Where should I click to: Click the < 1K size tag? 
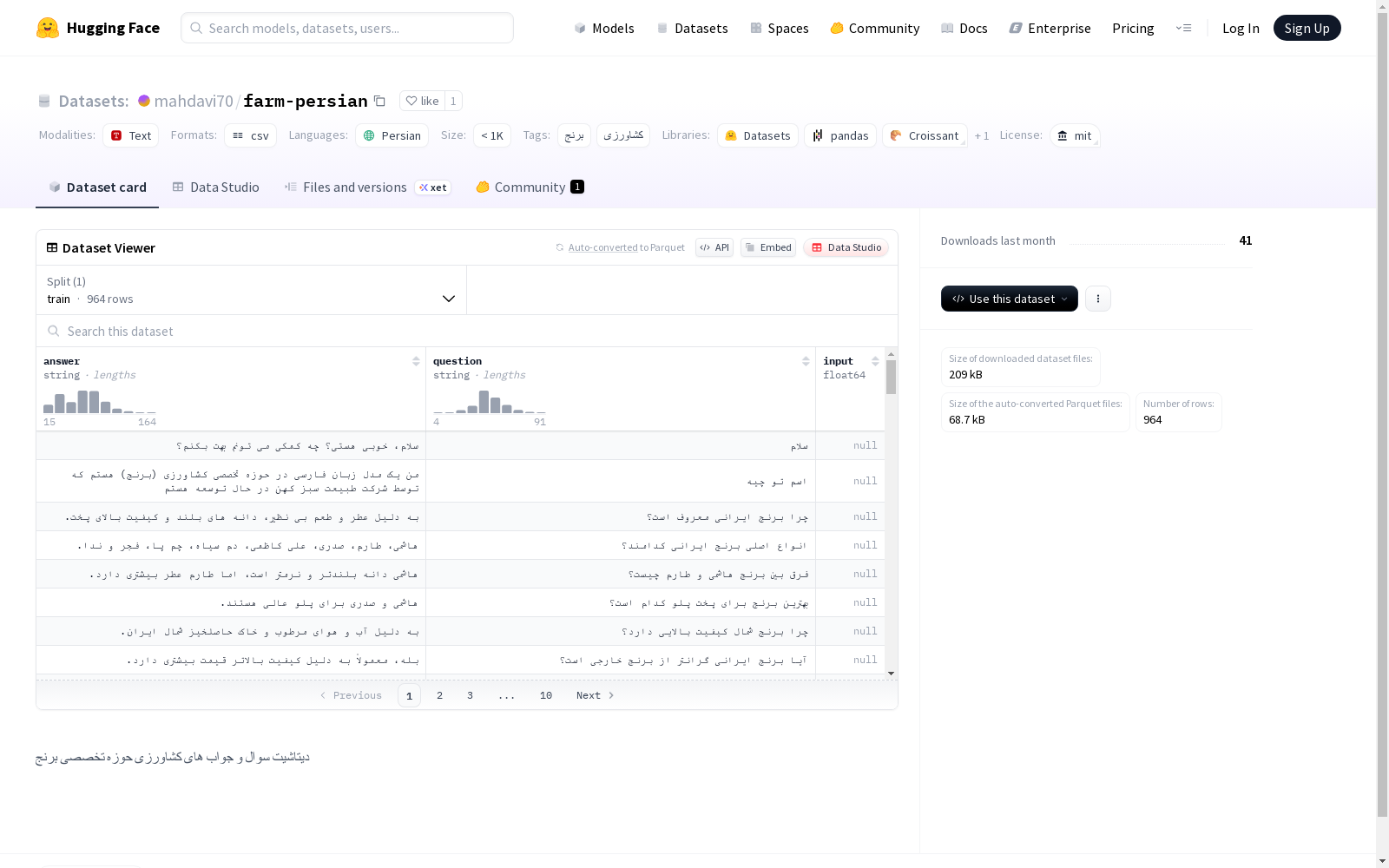click(492, 135)
